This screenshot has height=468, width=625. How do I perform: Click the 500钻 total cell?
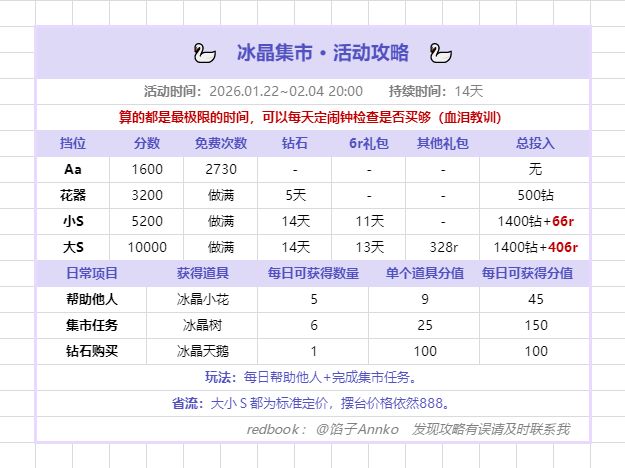[x=535, y=195]
